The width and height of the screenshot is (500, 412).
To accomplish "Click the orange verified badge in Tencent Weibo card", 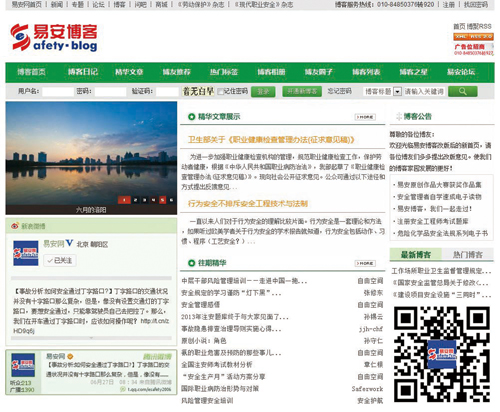I will [x=70, y=356].
